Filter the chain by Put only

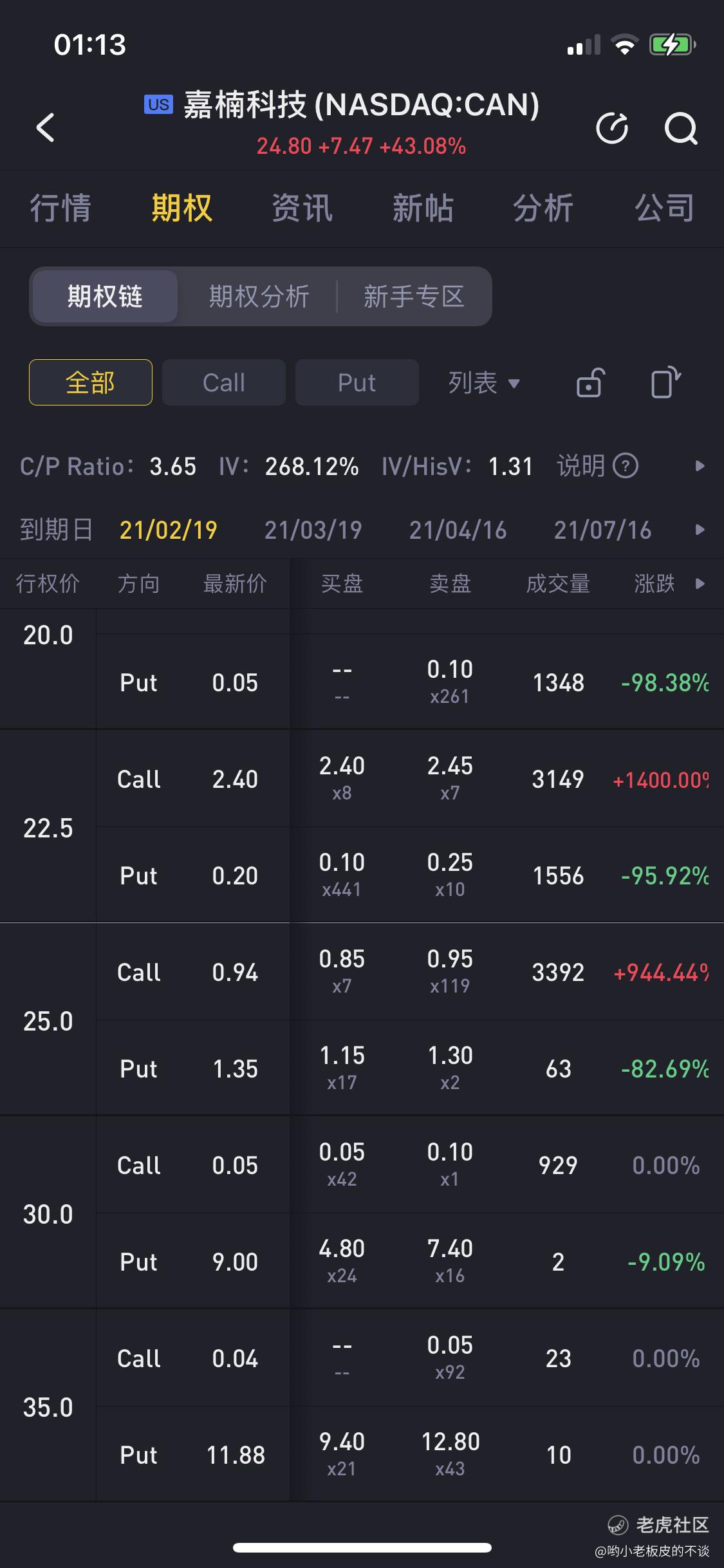click(357, 382)
